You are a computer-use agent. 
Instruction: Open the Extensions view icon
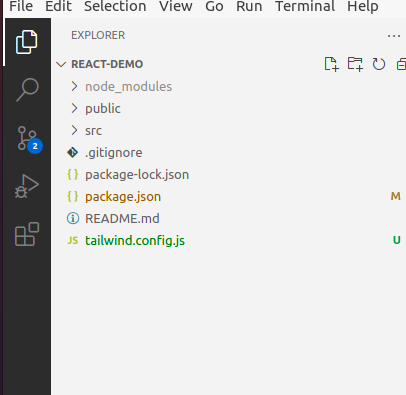tap(27, 234)
